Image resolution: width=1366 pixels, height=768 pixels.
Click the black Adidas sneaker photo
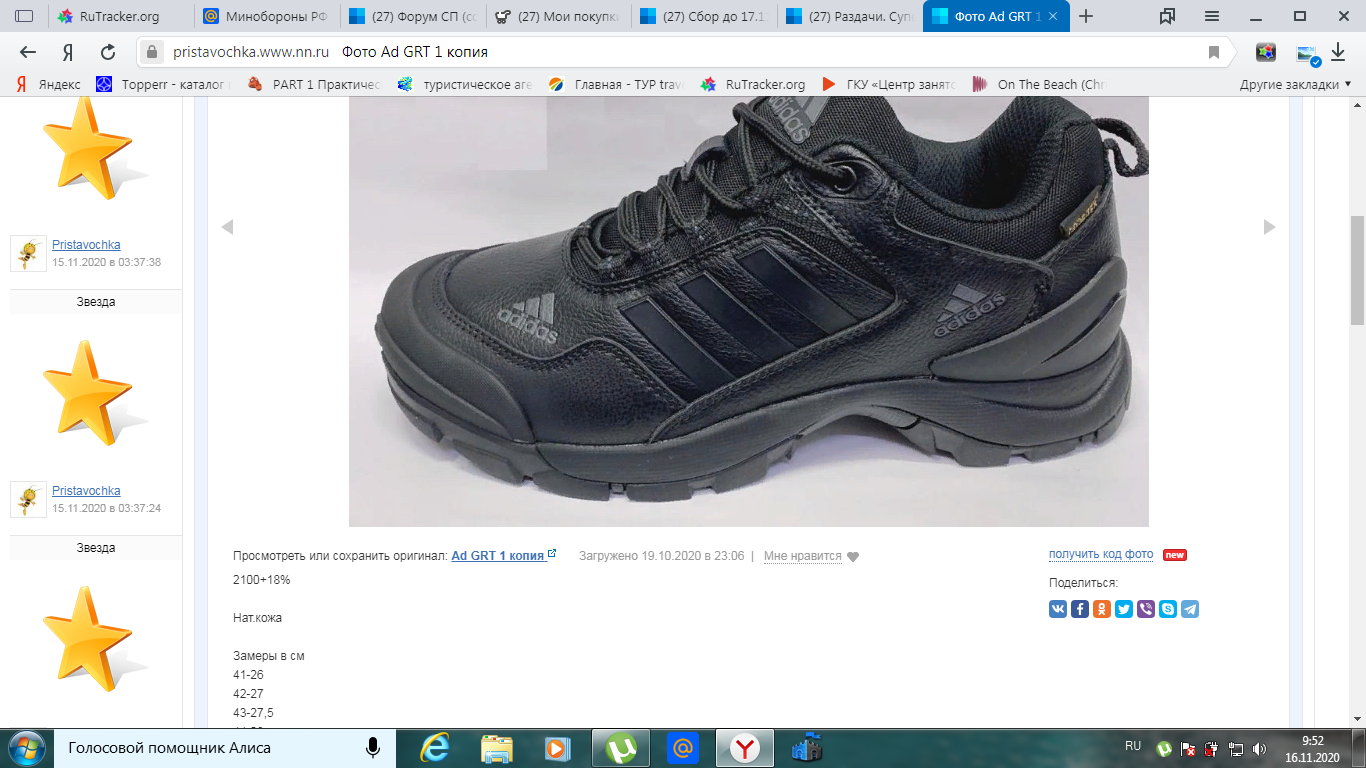point(748,311)
